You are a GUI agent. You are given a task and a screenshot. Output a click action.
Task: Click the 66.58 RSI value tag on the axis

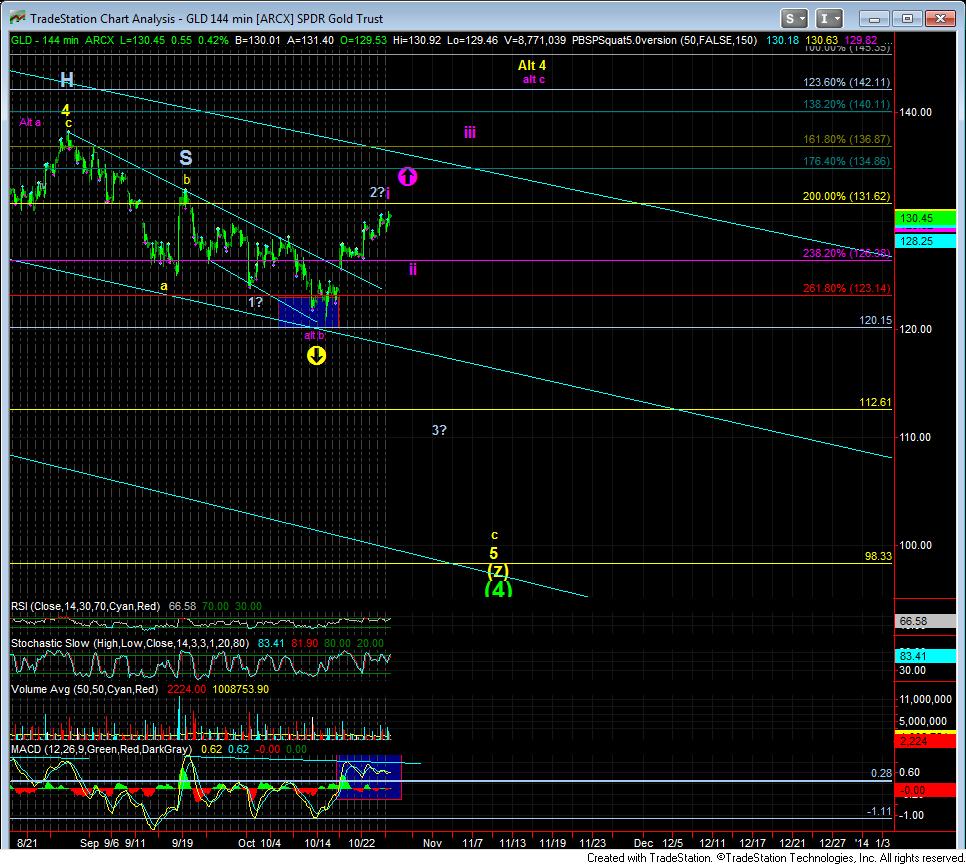925,621
